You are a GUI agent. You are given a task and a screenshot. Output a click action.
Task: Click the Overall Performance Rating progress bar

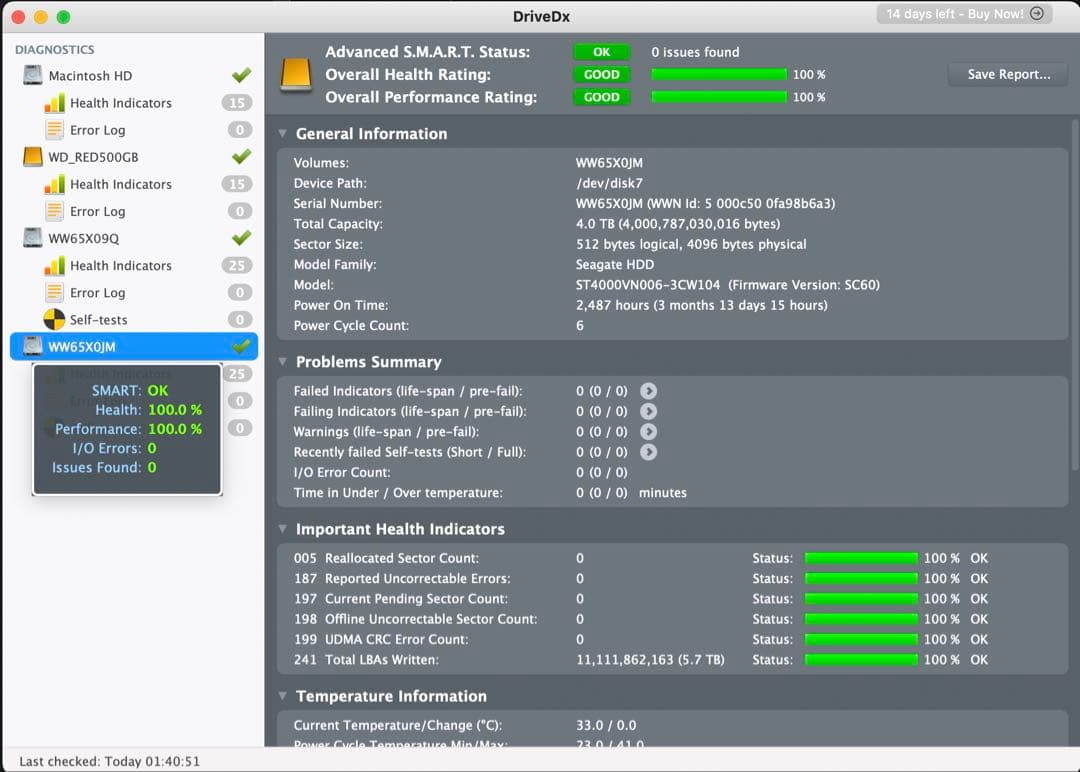click(x=719, y=97)
